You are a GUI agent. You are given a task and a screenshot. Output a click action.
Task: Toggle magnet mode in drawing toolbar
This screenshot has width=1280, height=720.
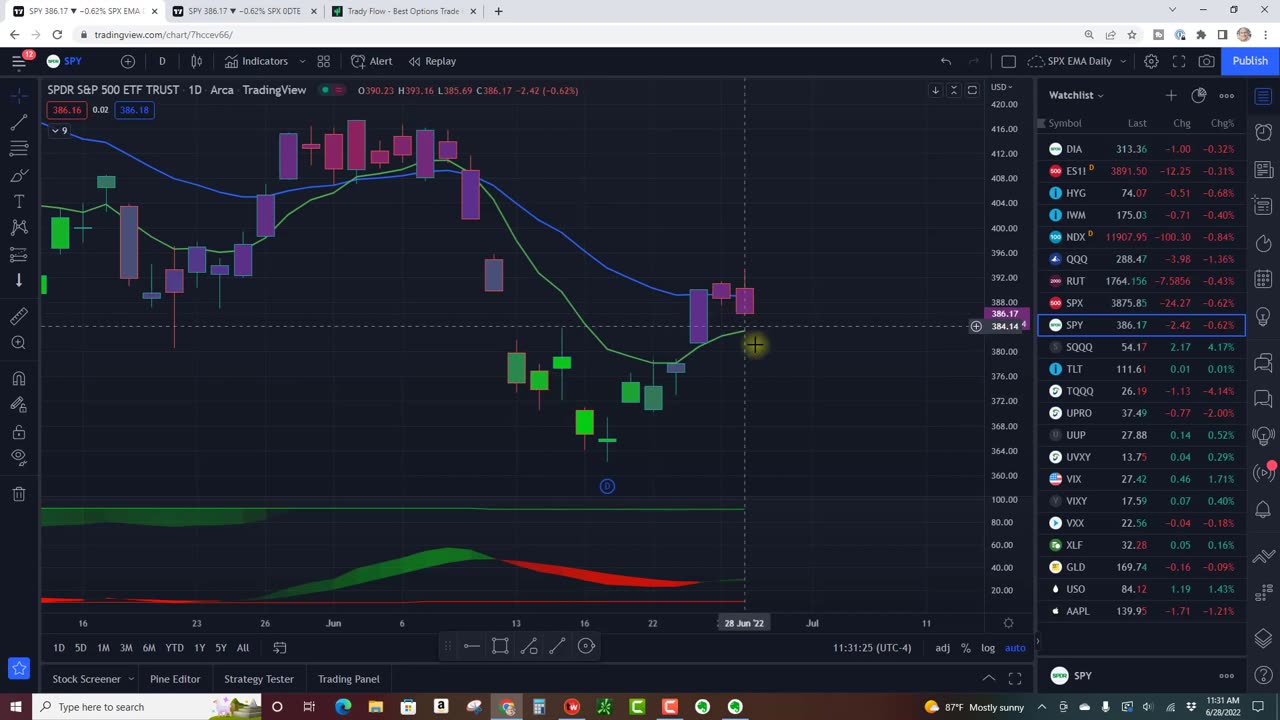click(19, 379)
